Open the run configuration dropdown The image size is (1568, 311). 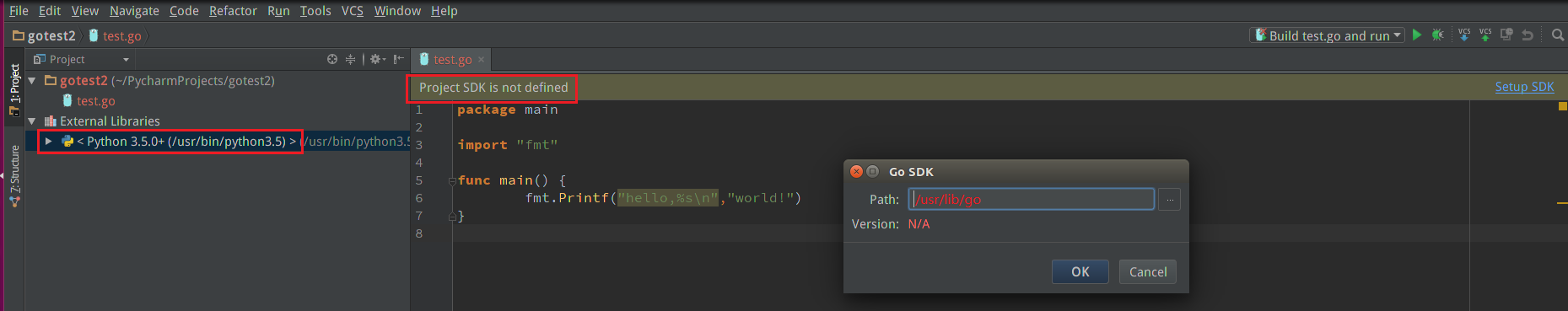click(1398, 35)
